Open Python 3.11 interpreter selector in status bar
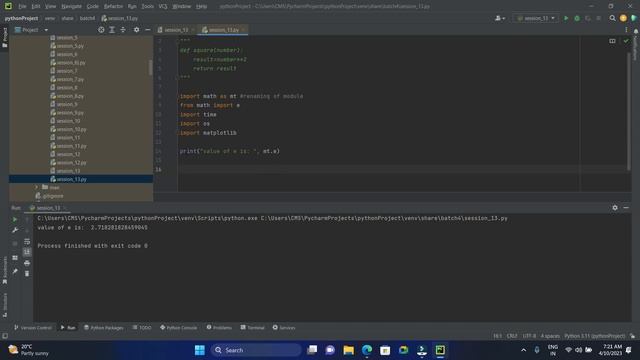 (594, 336)
